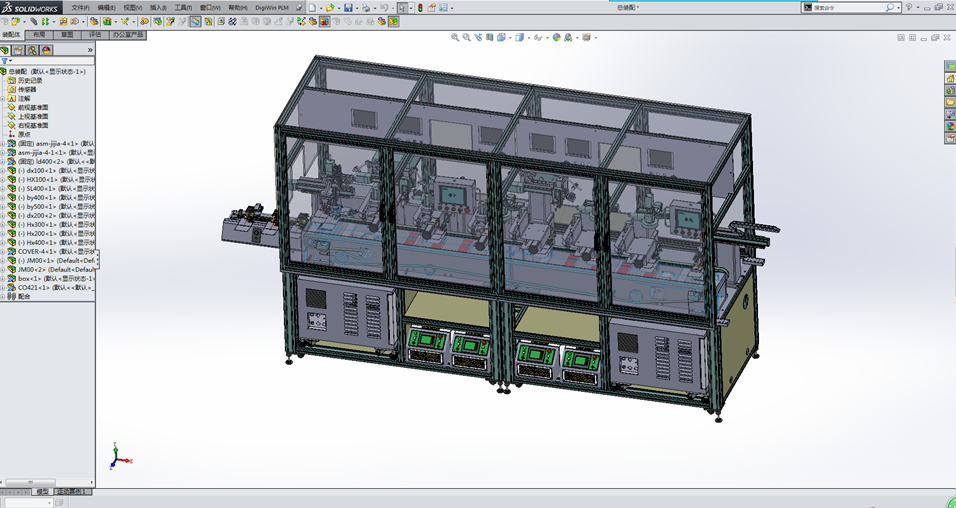This screenshot has width=956, height=508.
Task: Expand the 注解 annotations tree node
Action: point(3,99)
